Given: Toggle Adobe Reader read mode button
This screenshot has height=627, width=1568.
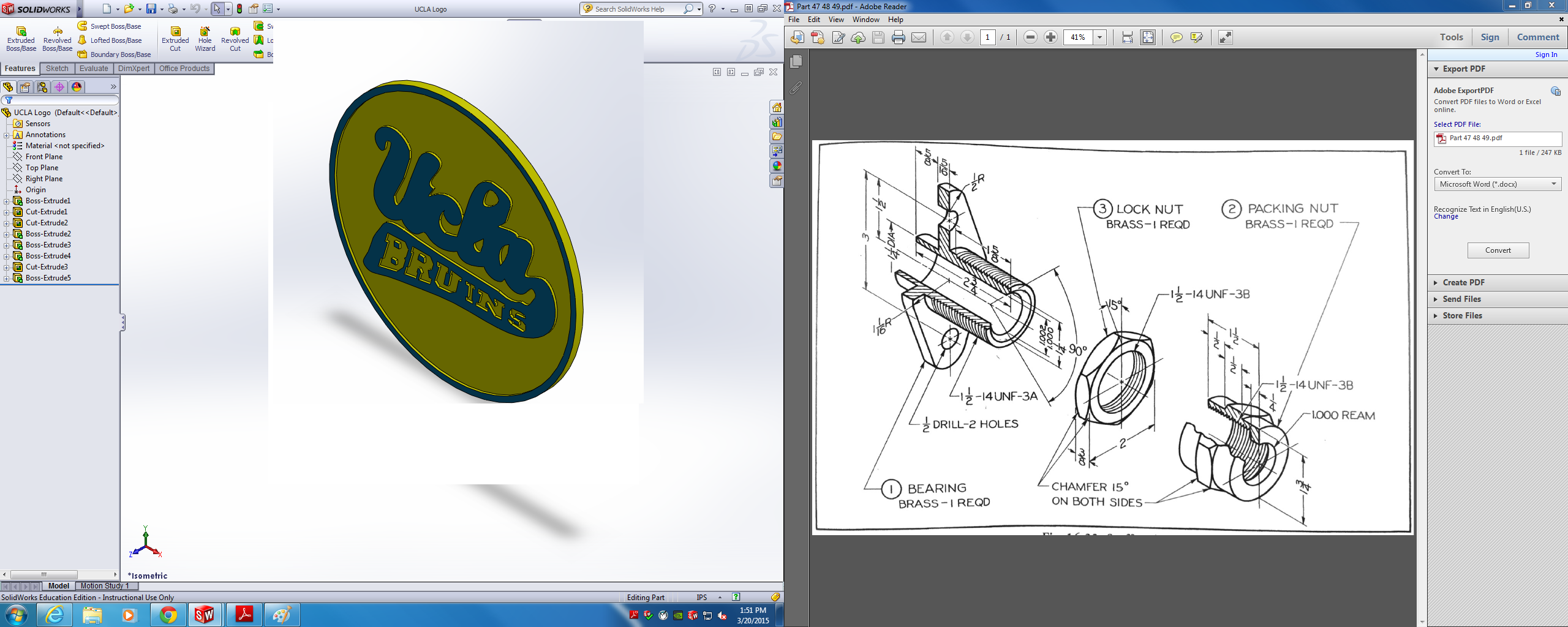Looking at the screenshot, I should pos(1225,37).
